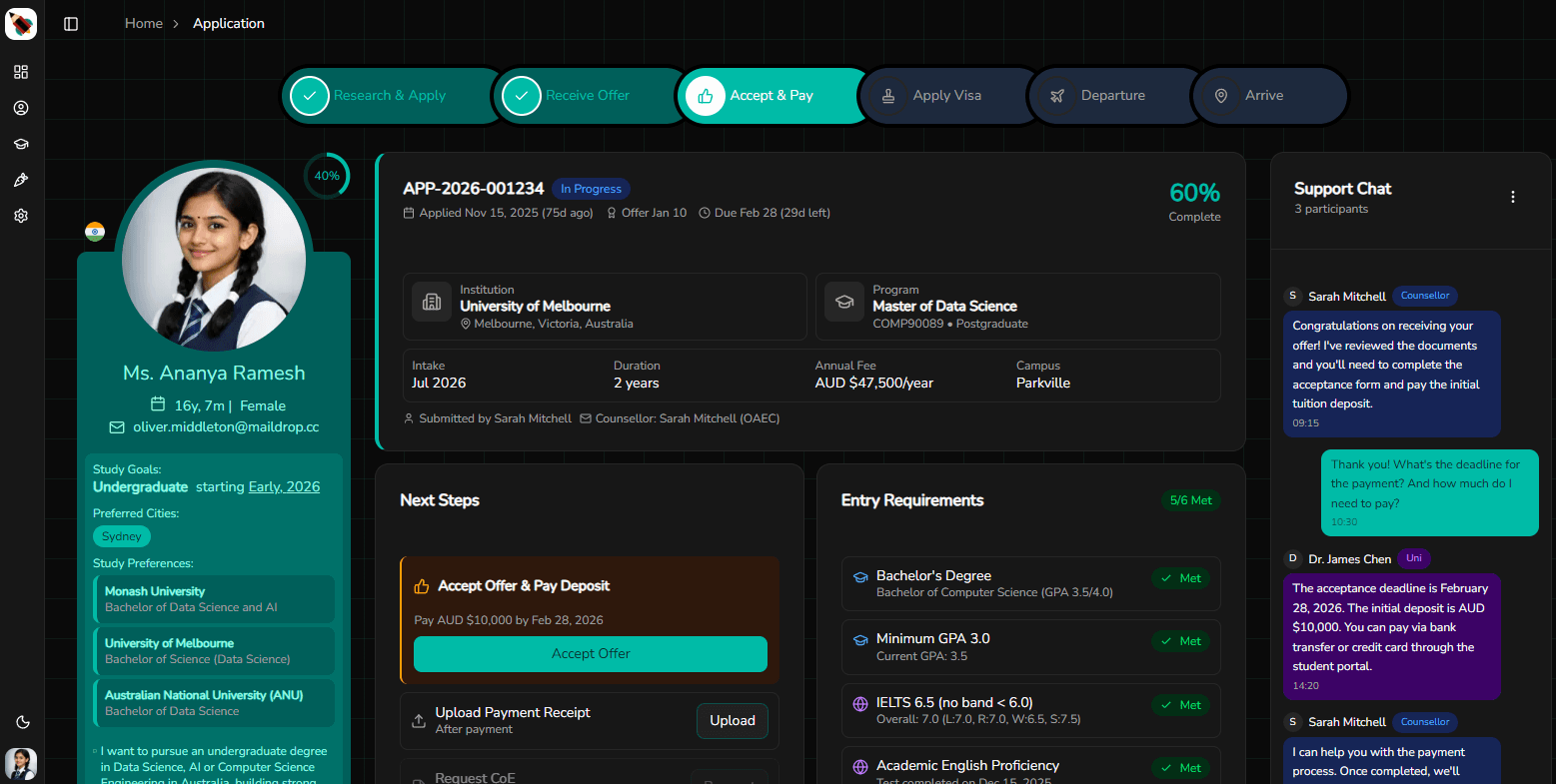Click the carrot tool icon in sidebar
Screen dimensions: 1556x784
[21, 180]
